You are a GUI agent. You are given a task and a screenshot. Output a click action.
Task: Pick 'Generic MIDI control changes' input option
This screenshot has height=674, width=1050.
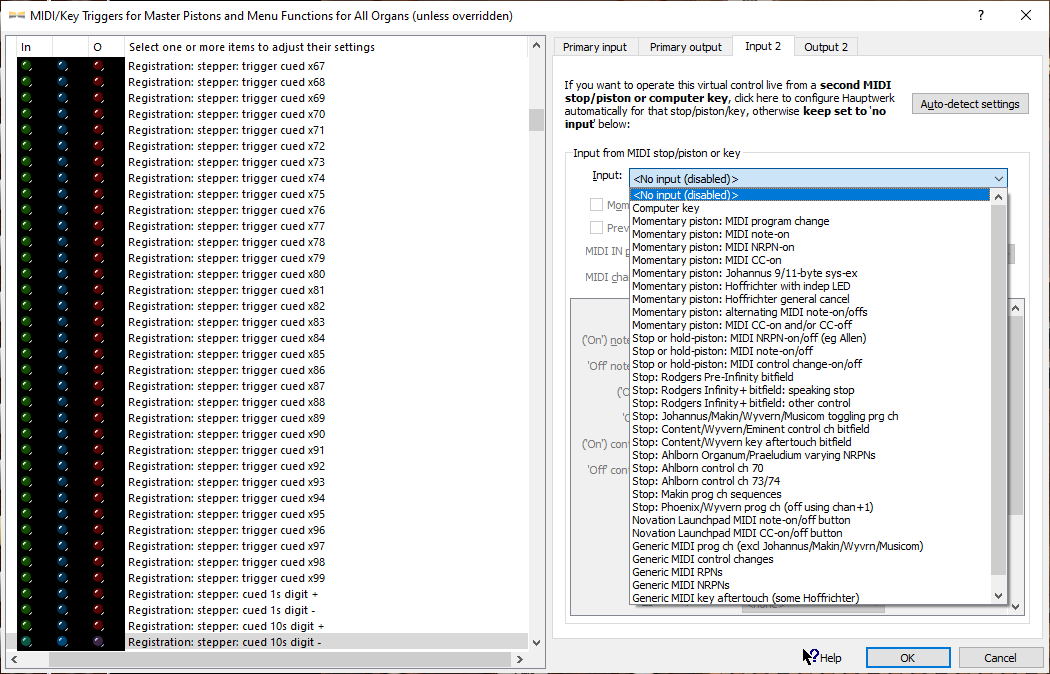702,559
